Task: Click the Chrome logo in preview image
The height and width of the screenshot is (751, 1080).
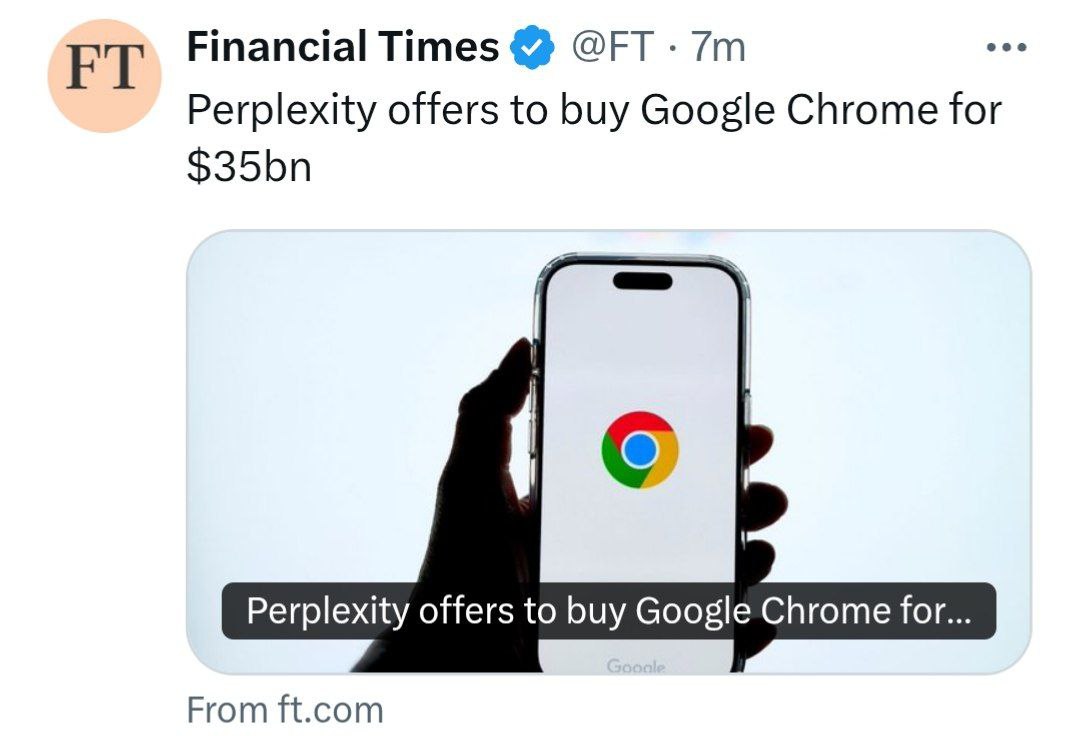Action: [x=640, y=450]
